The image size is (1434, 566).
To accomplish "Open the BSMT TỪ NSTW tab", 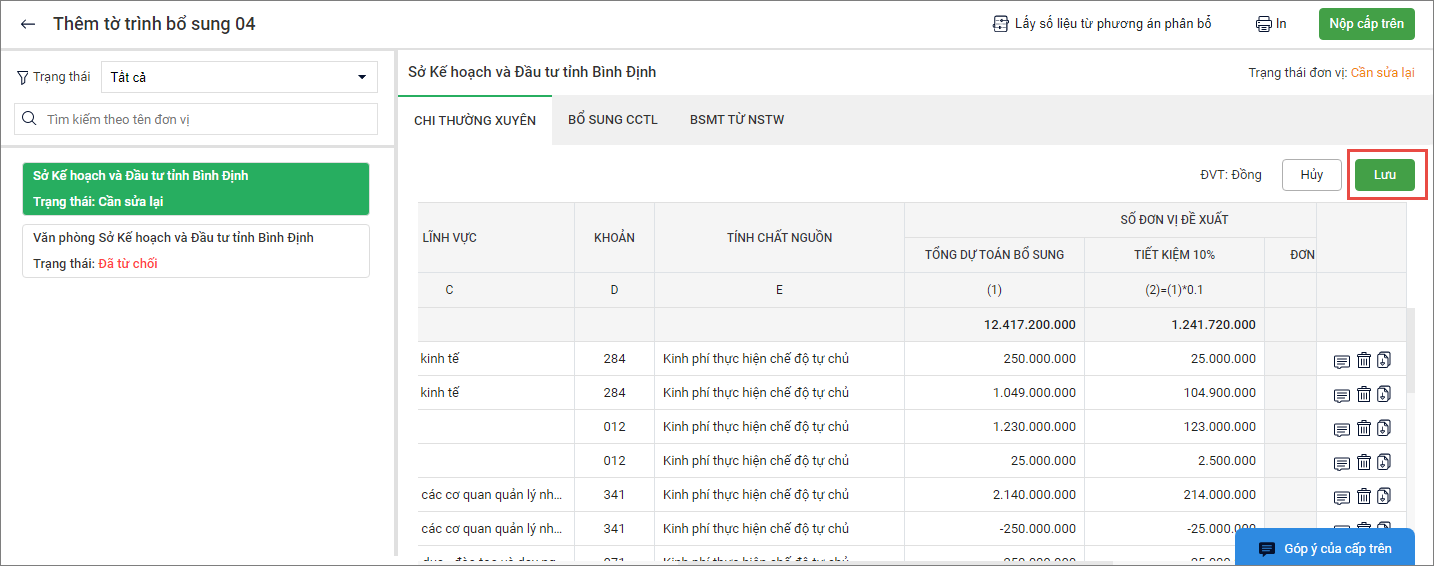I will [x=736, y=120].
